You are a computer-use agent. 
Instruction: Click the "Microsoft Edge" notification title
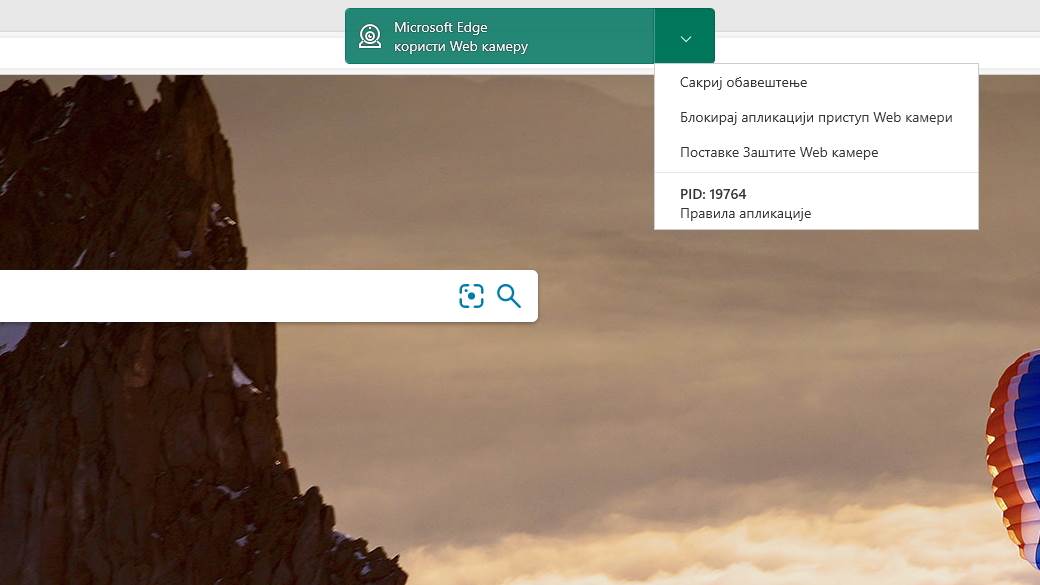click(441, 28)
